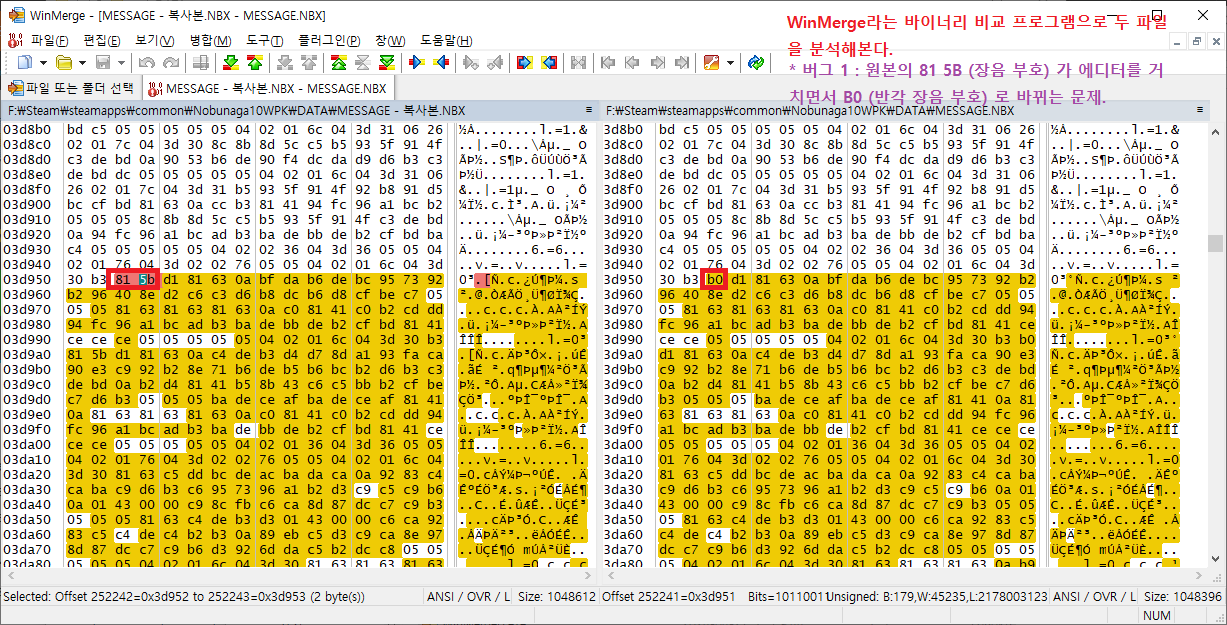Viewport: 1227px width, 625px height.
Task: Click the Undo toolbar icon
Action: tap(146, 62)
